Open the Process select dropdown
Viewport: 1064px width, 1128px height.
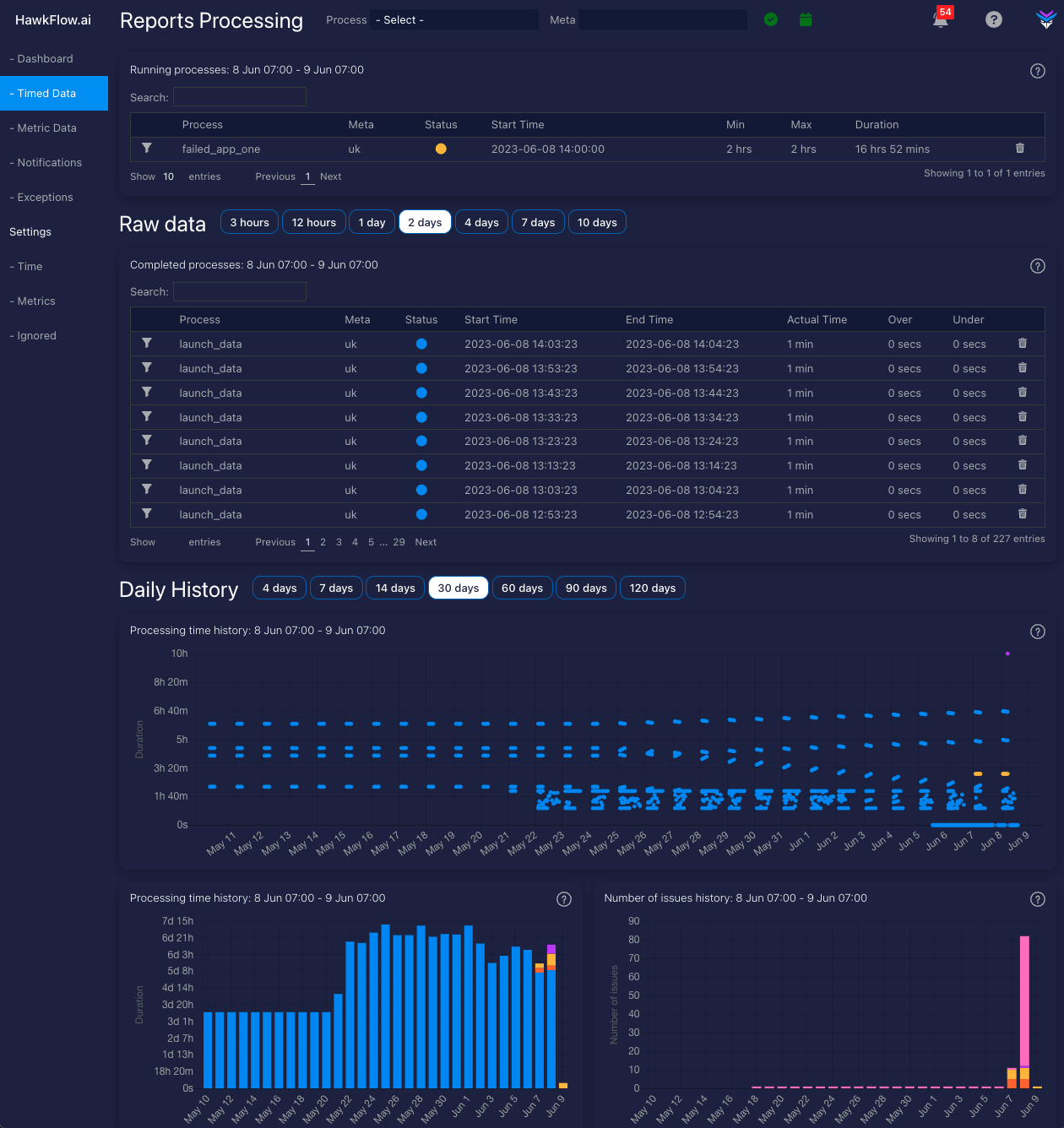point(454,19)
